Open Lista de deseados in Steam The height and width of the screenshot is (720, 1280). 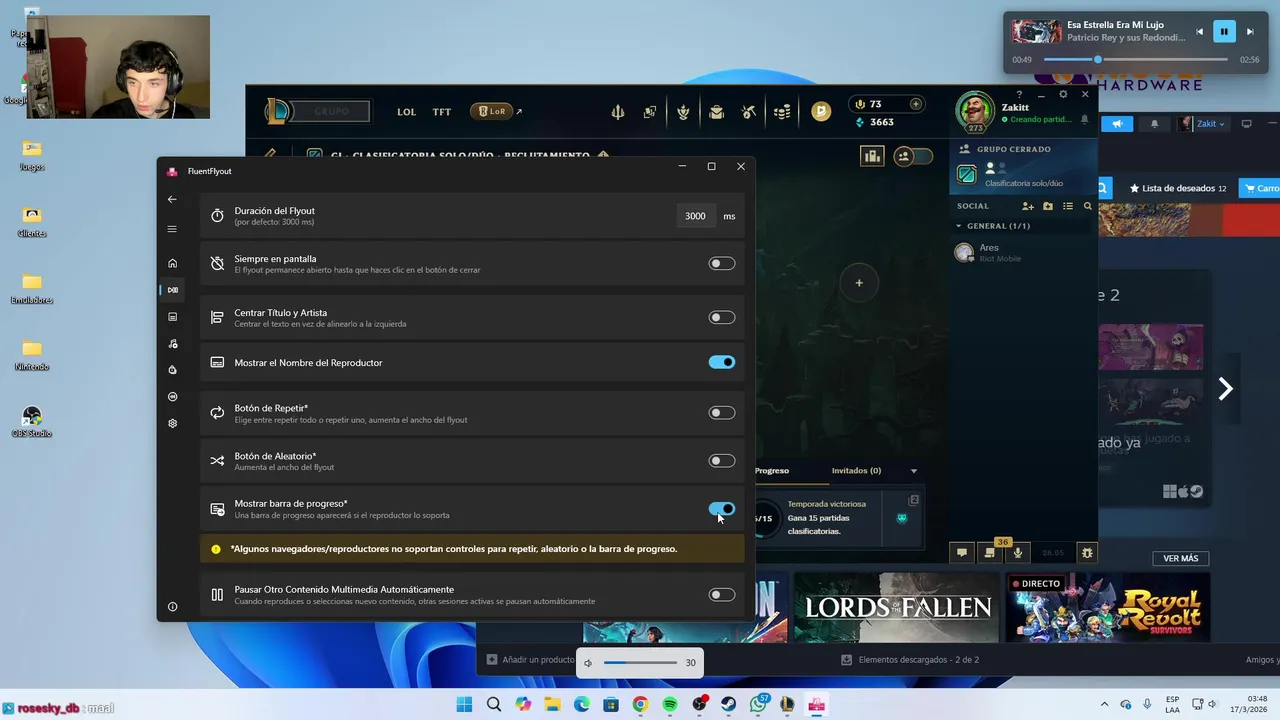coord(1178,188)
